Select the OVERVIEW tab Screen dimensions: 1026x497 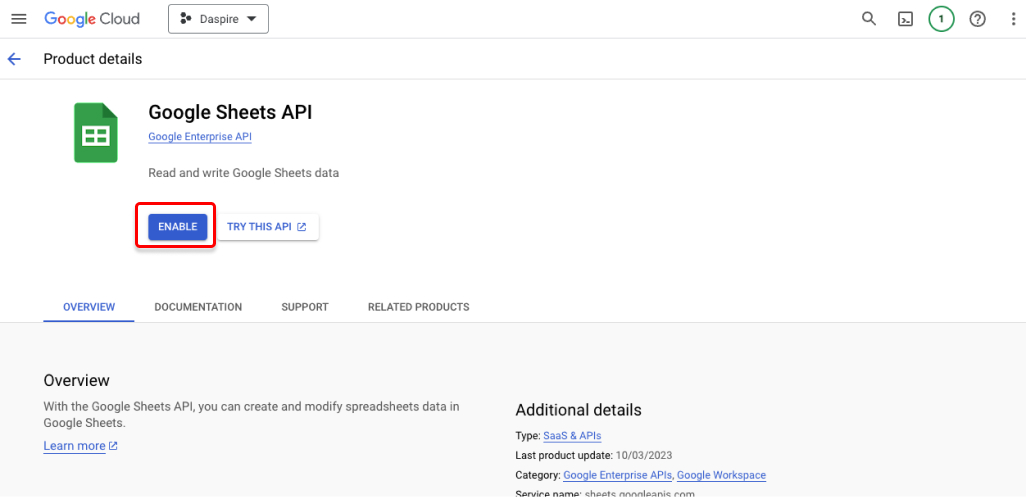pos(89,307)
